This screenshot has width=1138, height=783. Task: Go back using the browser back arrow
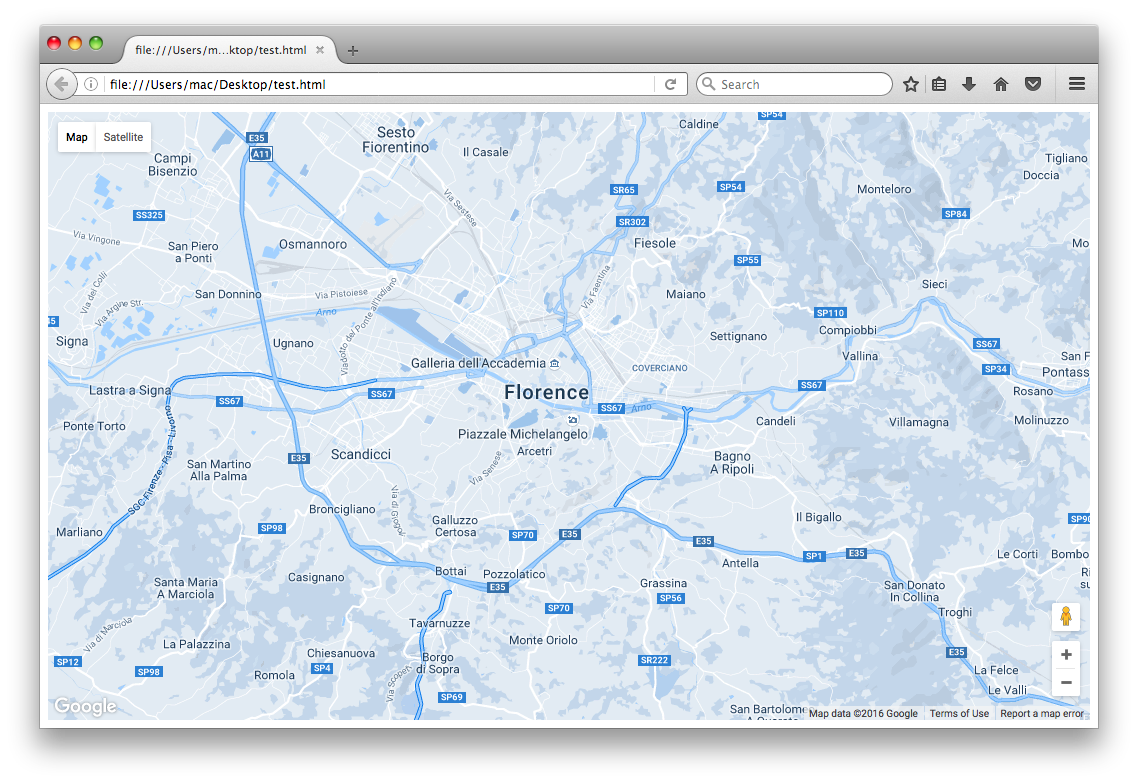62,84
